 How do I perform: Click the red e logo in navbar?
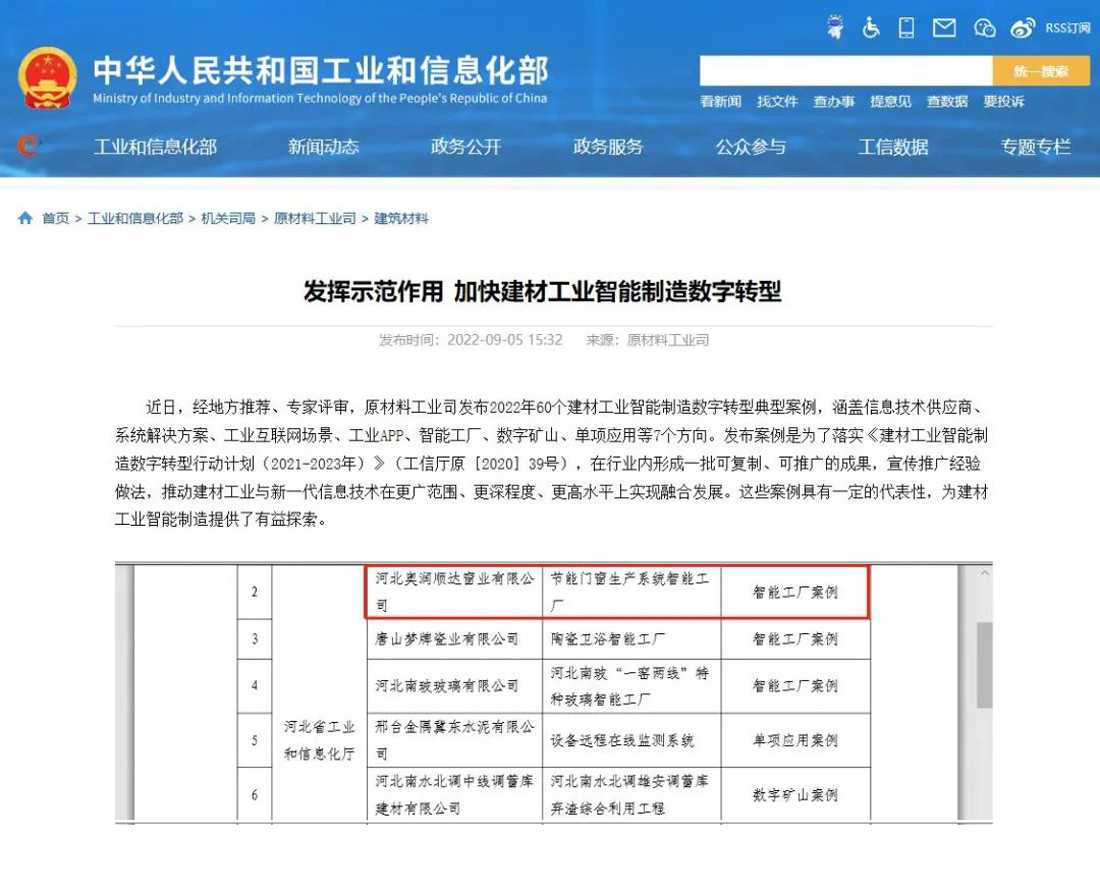28,146
